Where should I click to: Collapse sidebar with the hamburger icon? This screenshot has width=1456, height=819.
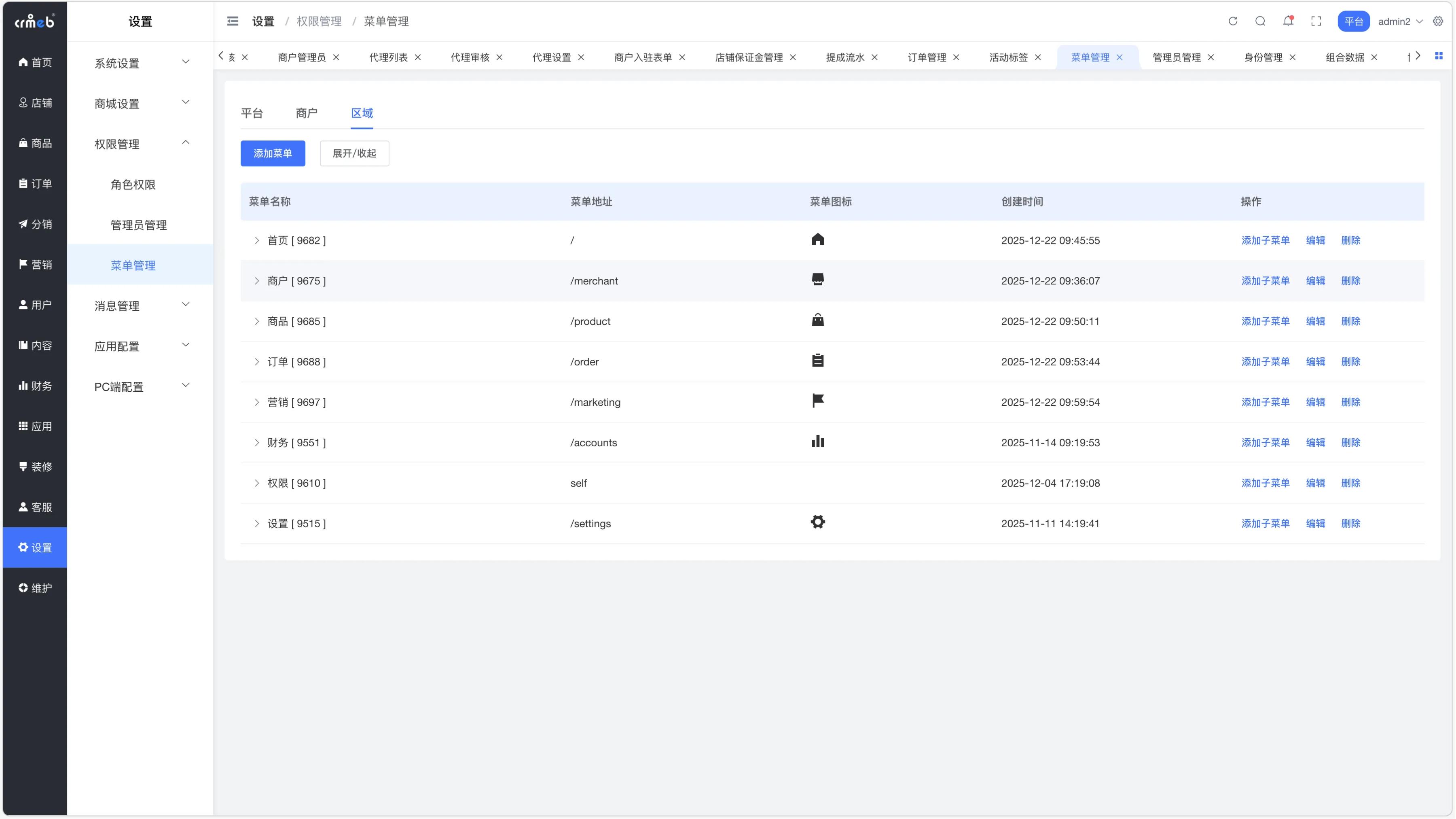coord(232,21)
